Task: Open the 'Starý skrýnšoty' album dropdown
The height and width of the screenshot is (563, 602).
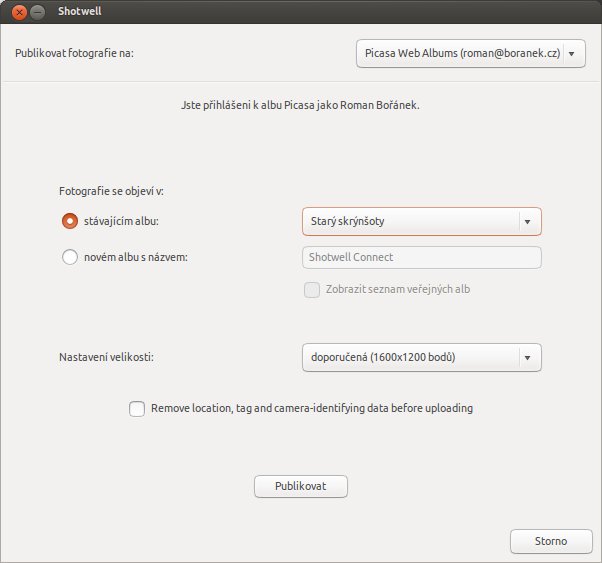Action: pos(422,221)
